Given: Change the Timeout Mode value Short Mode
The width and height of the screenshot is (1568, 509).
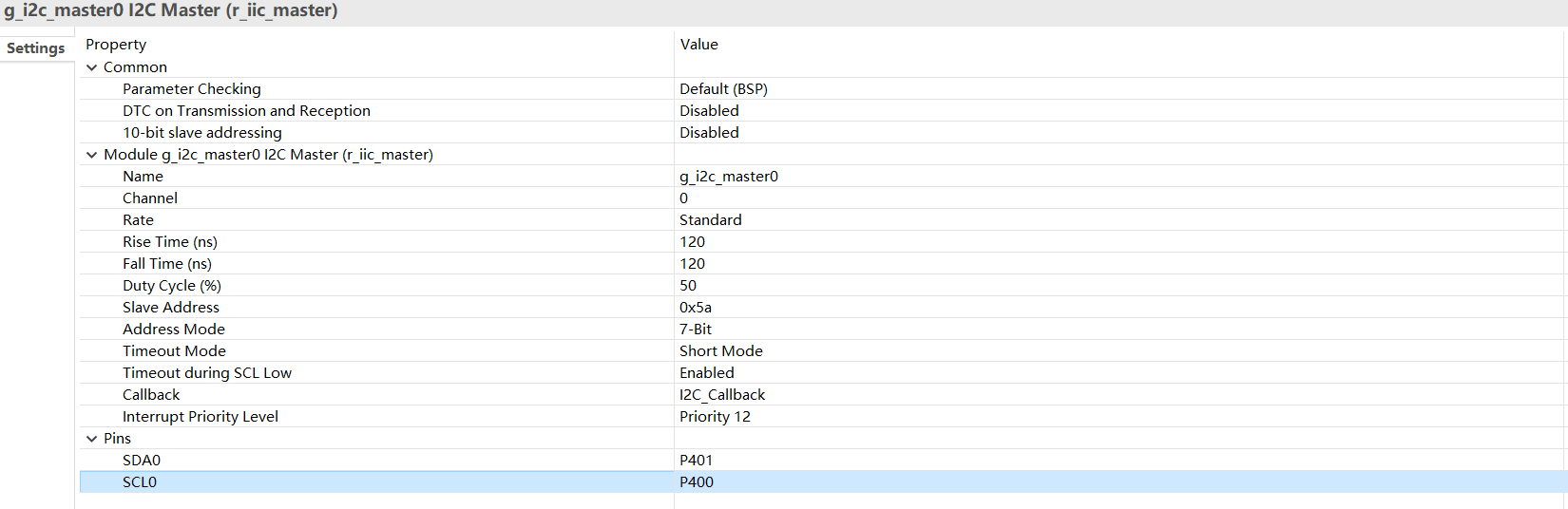Looking at the screenshot, I should click(x=721, y=351).
